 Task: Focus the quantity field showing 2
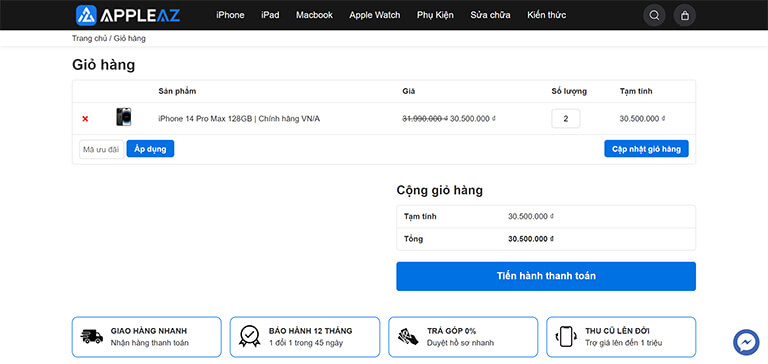tap(566, 119)
